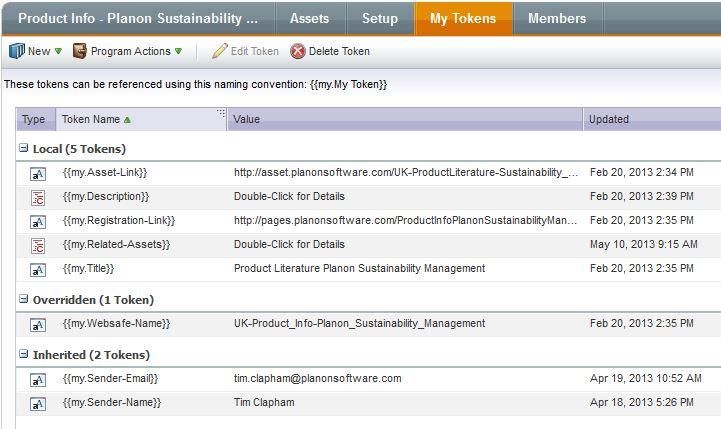Collapse the Local (5 Tokens) group
Image resolution: width=721 pixels, height=429 pixels.
point(24,149)
